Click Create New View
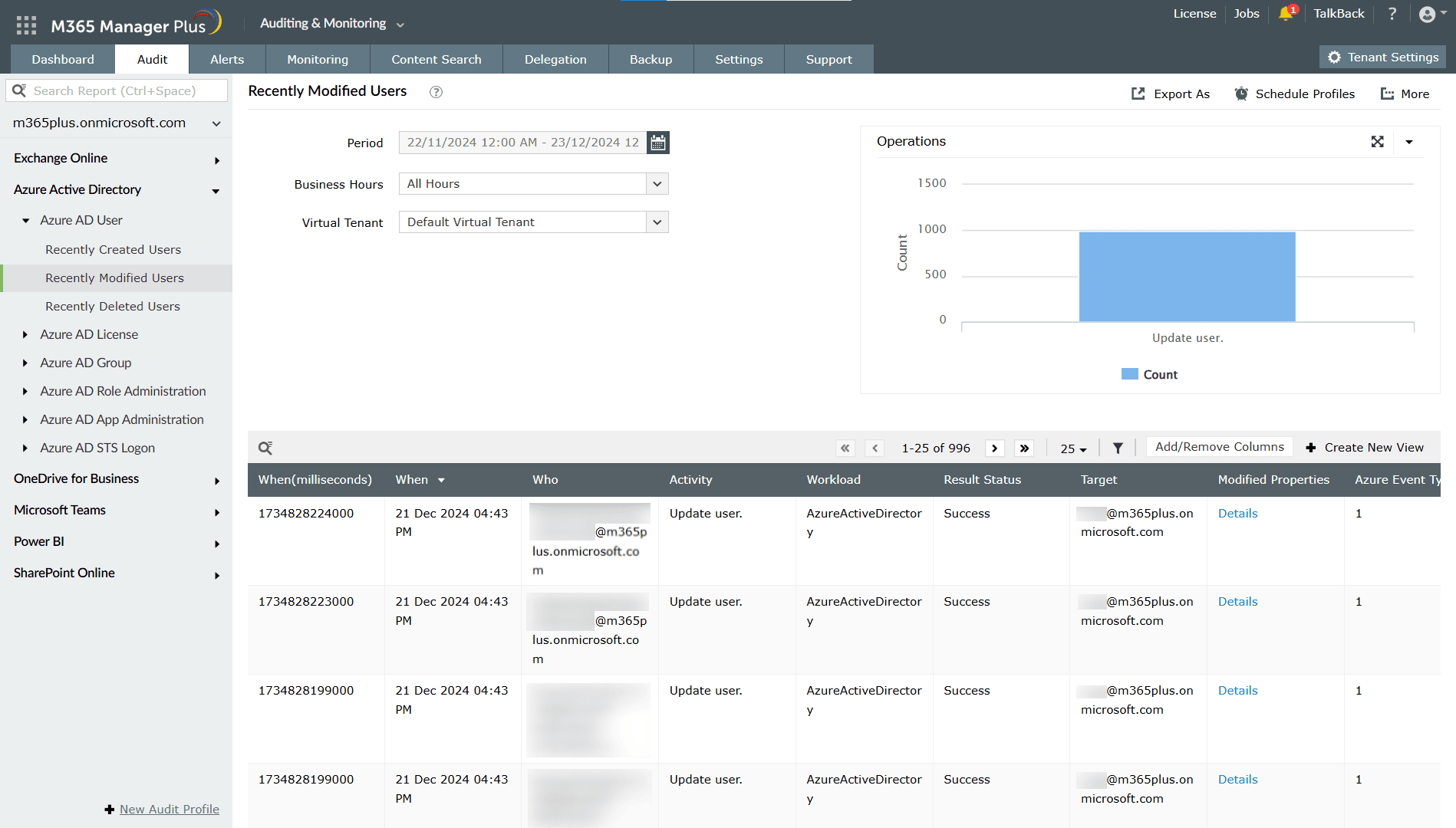This screenshot has width=1456, height=828. point(1365,448)
